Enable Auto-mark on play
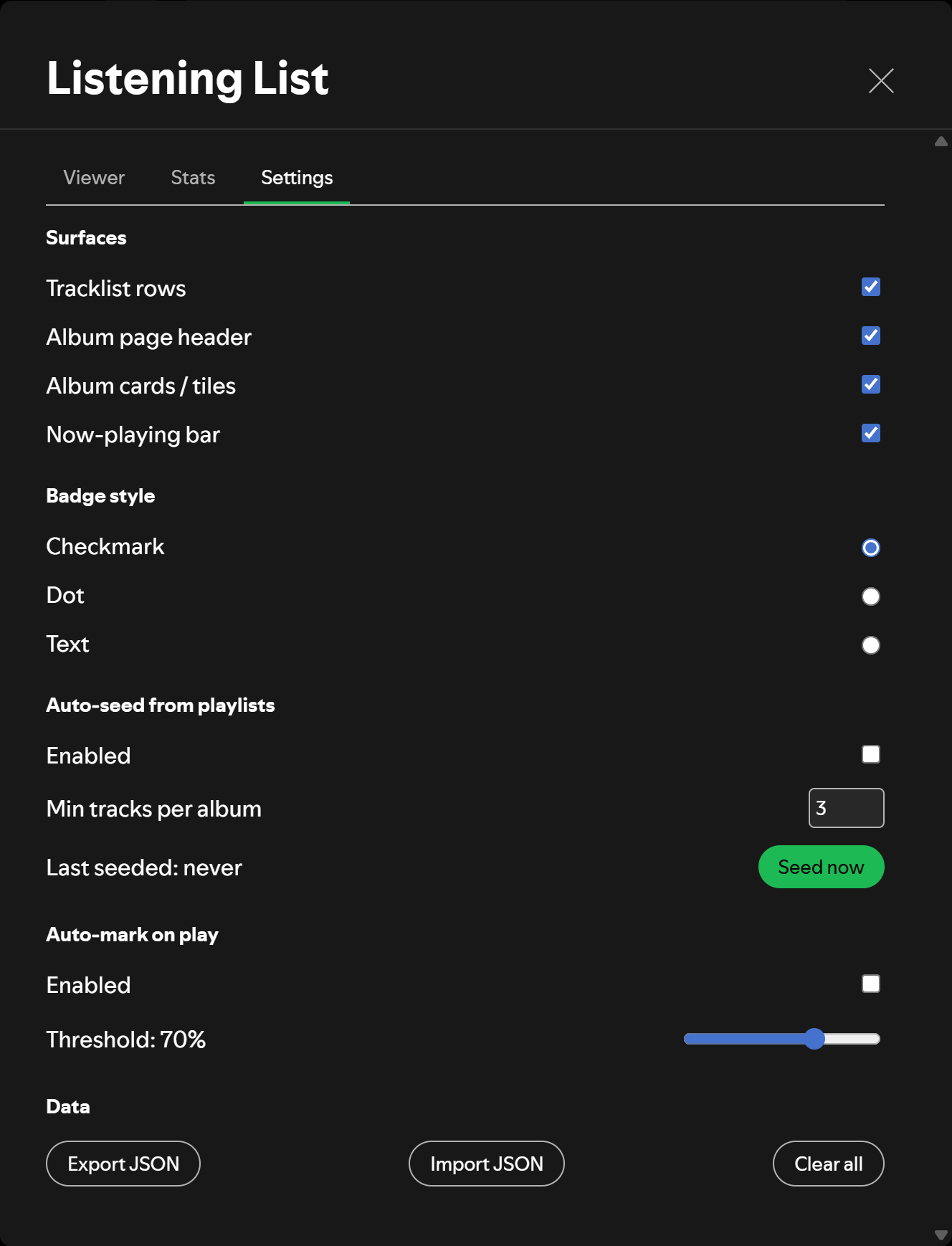The height and width of the screenshot is (1246, 952). point(871,984)
